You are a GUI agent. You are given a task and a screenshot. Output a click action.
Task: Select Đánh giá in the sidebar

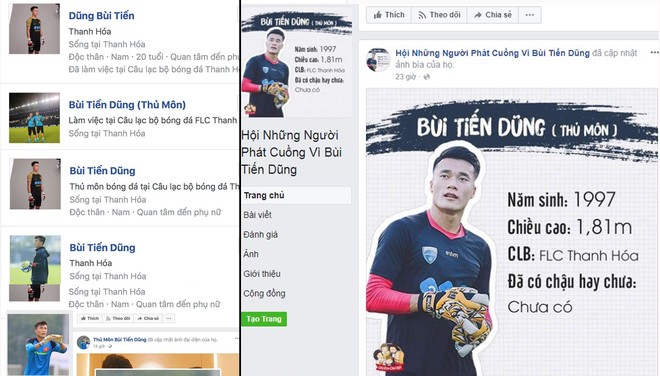261,235
